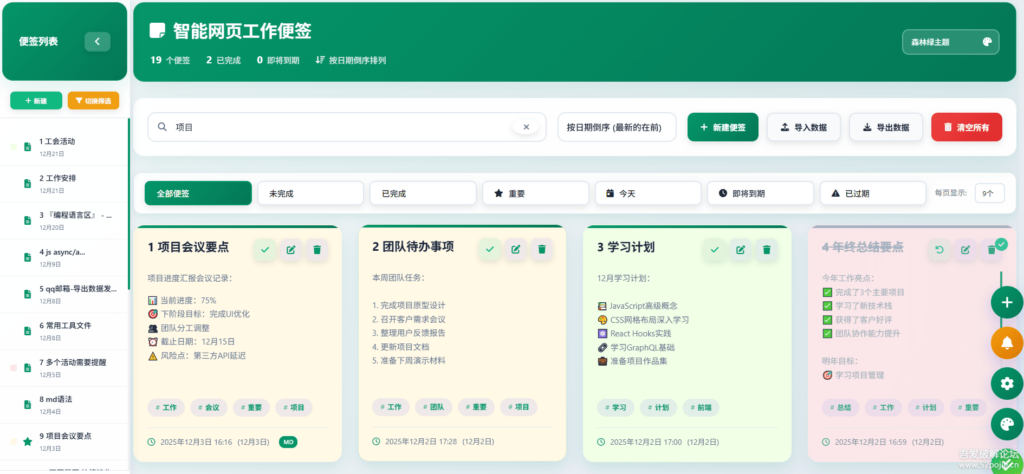Select the 即将到期 filter tab

pyautogui.click(x=760, y=193)
